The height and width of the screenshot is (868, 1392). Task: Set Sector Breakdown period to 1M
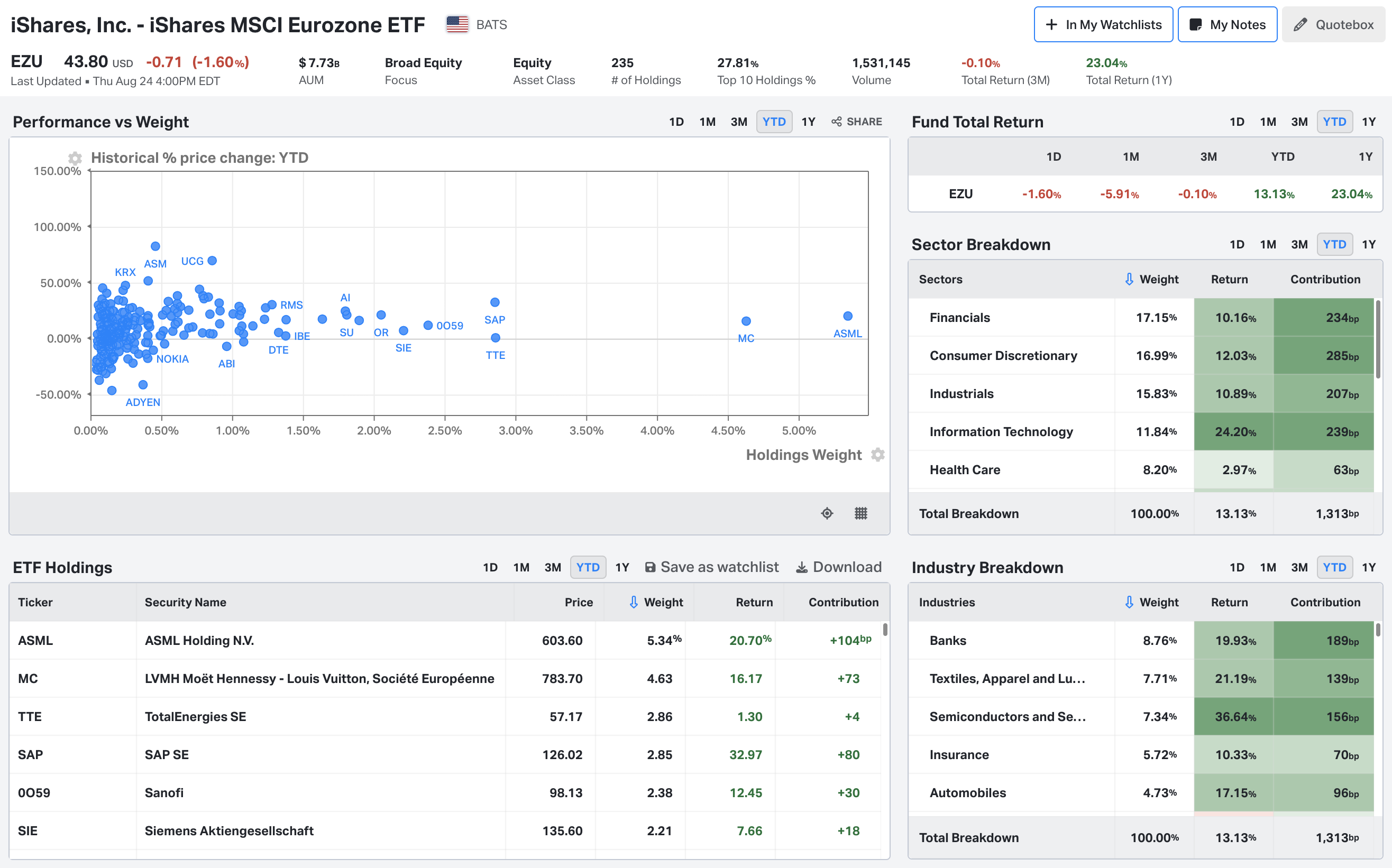(1268, 245)
